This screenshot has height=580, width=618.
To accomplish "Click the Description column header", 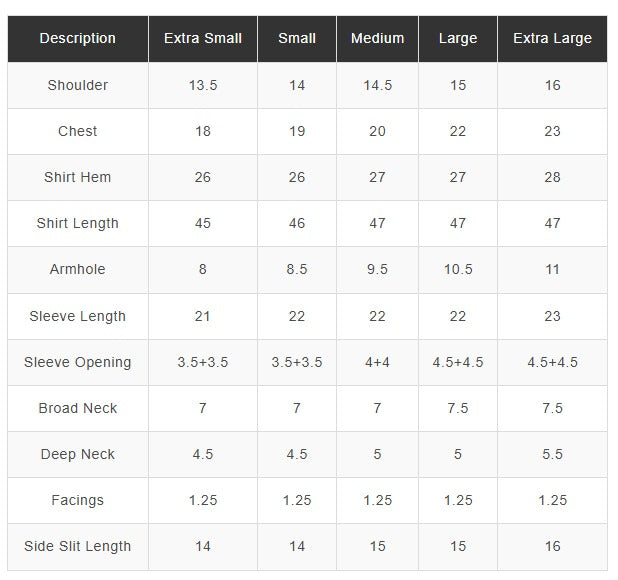I will coord(77,39).
